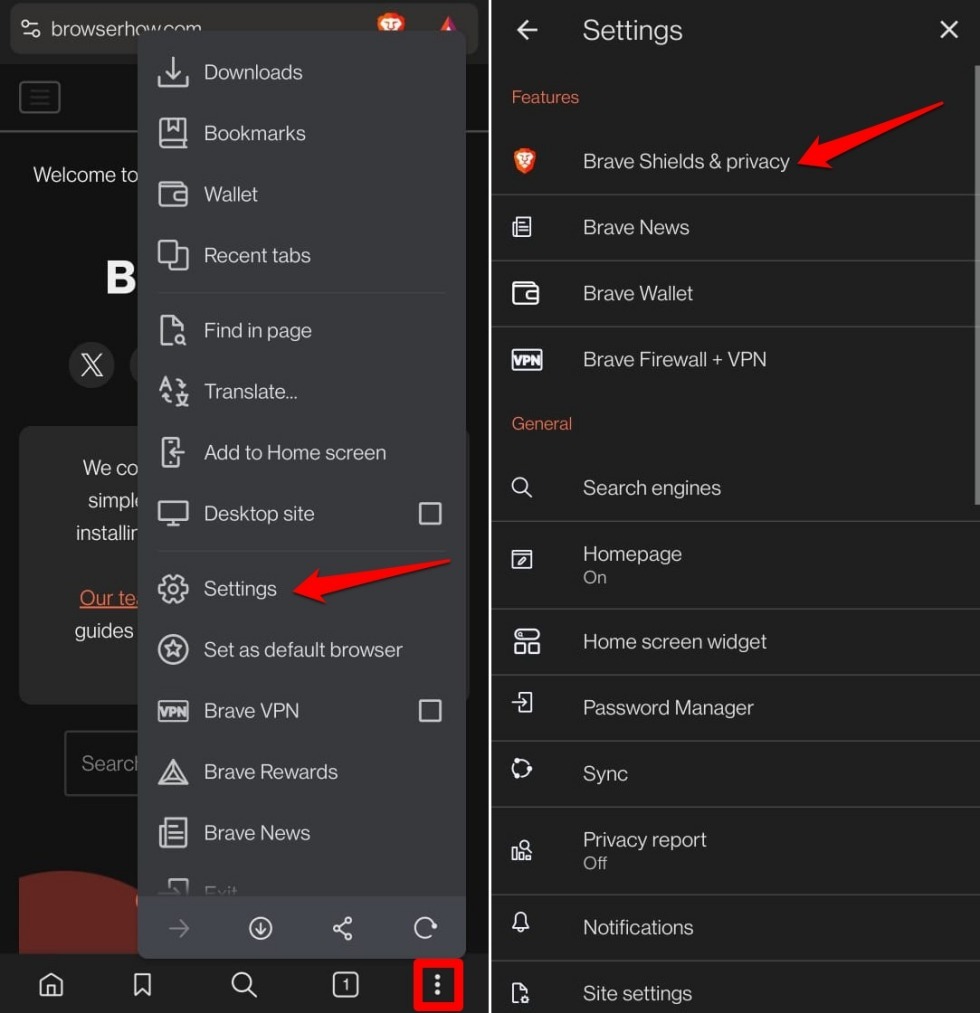
Task: Click the Brave VPN badge icon in menu
Action: [173, 711]
